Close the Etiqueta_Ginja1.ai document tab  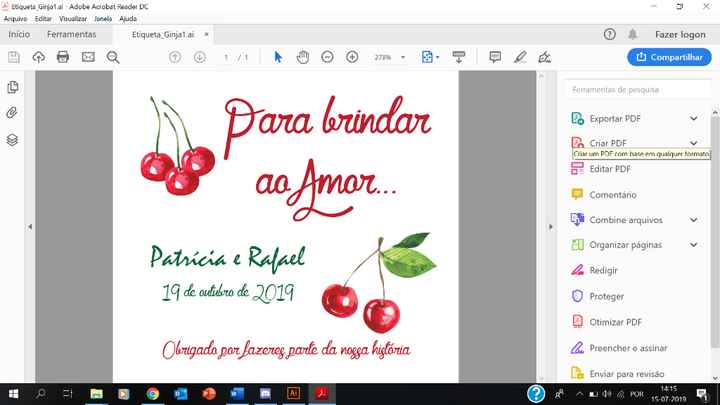(x=206, y=34)
